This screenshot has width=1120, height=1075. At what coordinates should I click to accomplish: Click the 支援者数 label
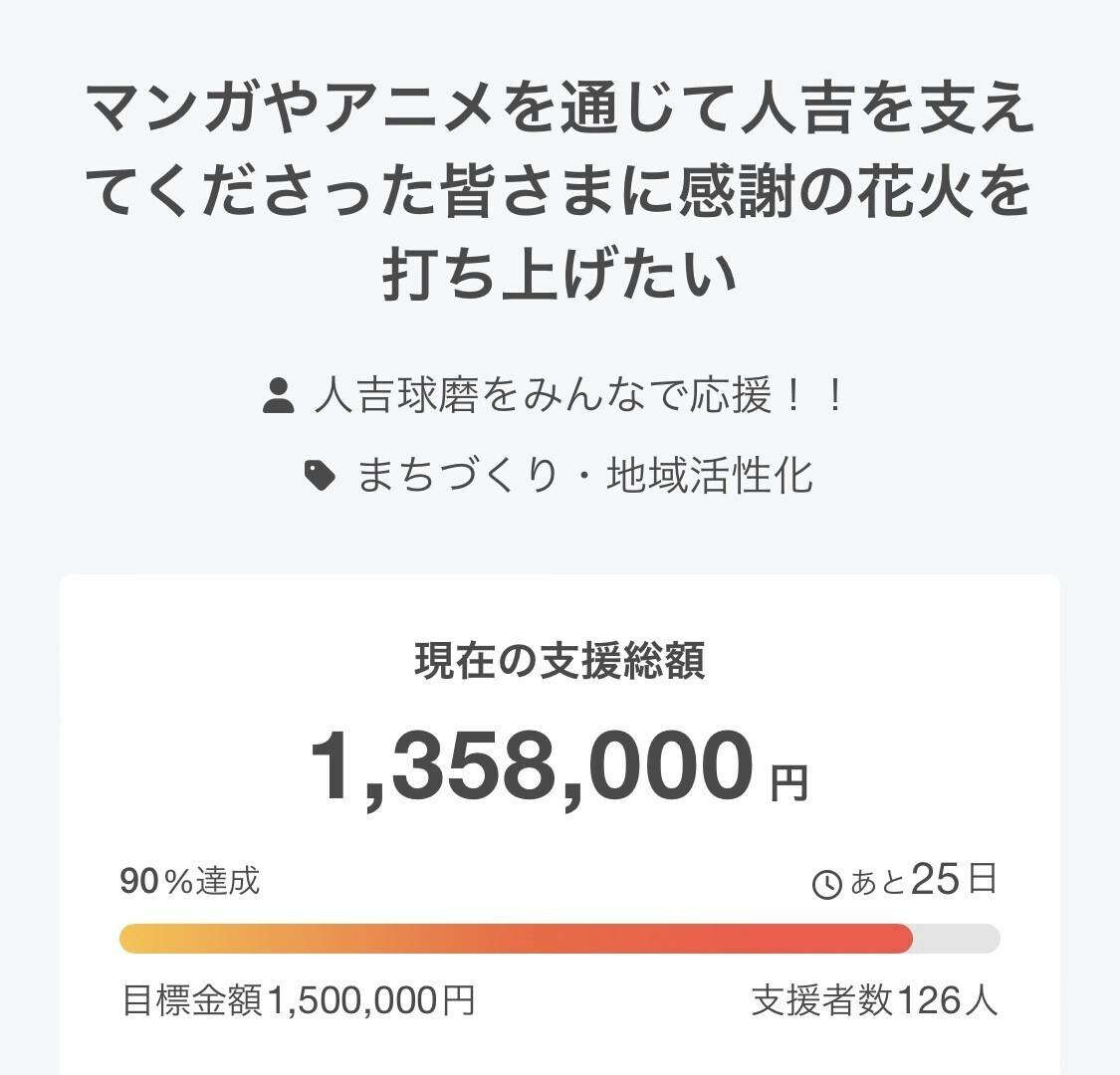822,1000
